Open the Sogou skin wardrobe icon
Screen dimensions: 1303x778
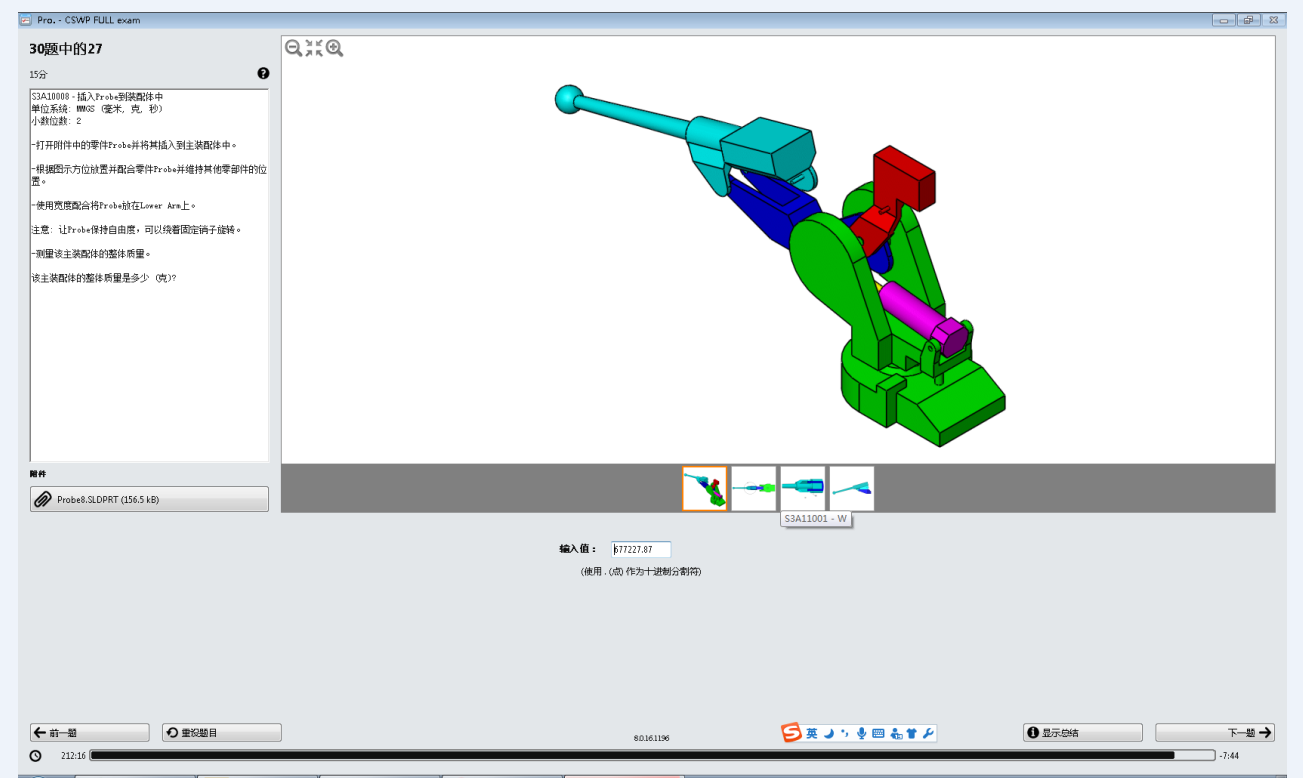tap(912, 733)
